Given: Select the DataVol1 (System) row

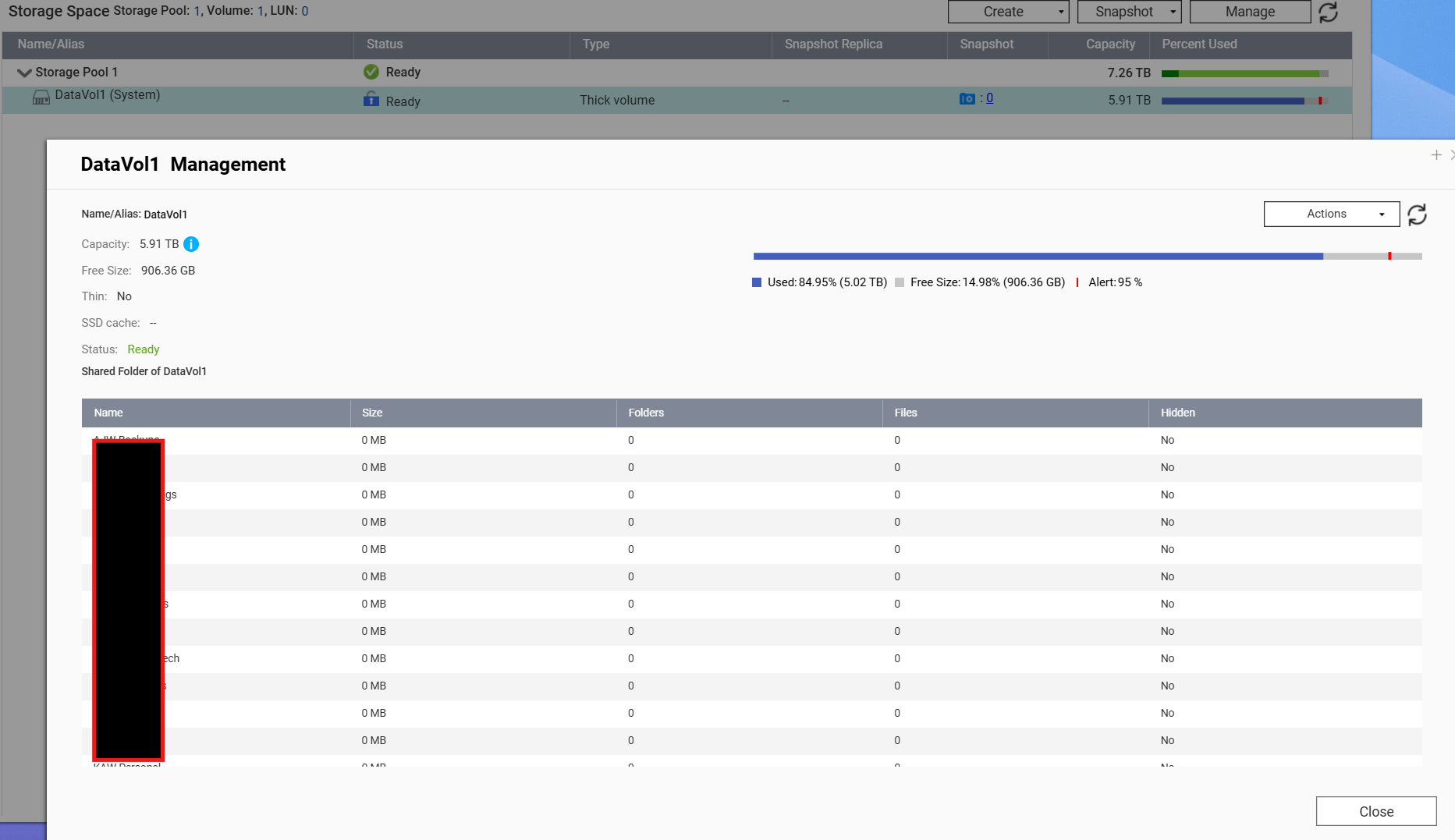Looking at the screenshot, I should click(x=677, y=100).
